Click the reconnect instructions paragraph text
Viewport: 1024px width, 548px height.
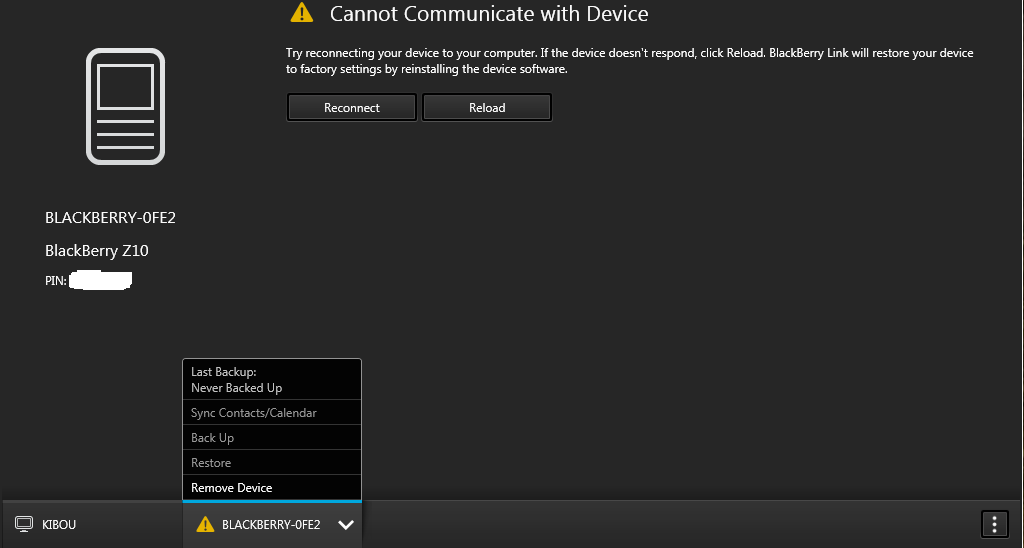[x=629, y=61]
